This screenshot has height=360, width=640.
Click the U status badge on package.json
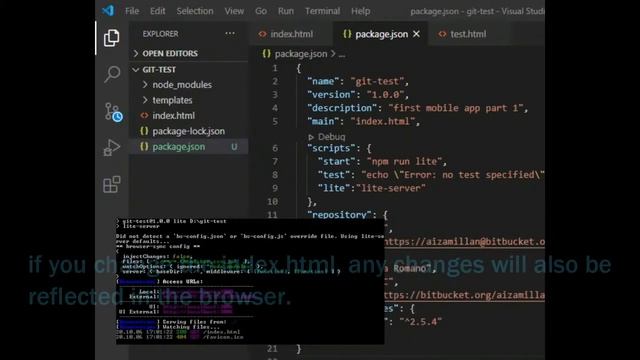(x=234, y=147)
